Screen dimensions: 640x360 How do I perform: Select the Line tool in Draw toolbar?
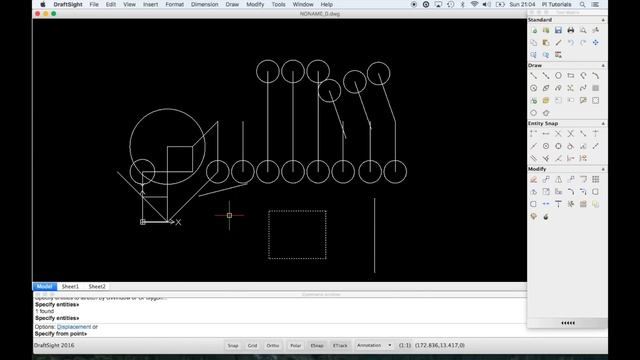point(533,76)
